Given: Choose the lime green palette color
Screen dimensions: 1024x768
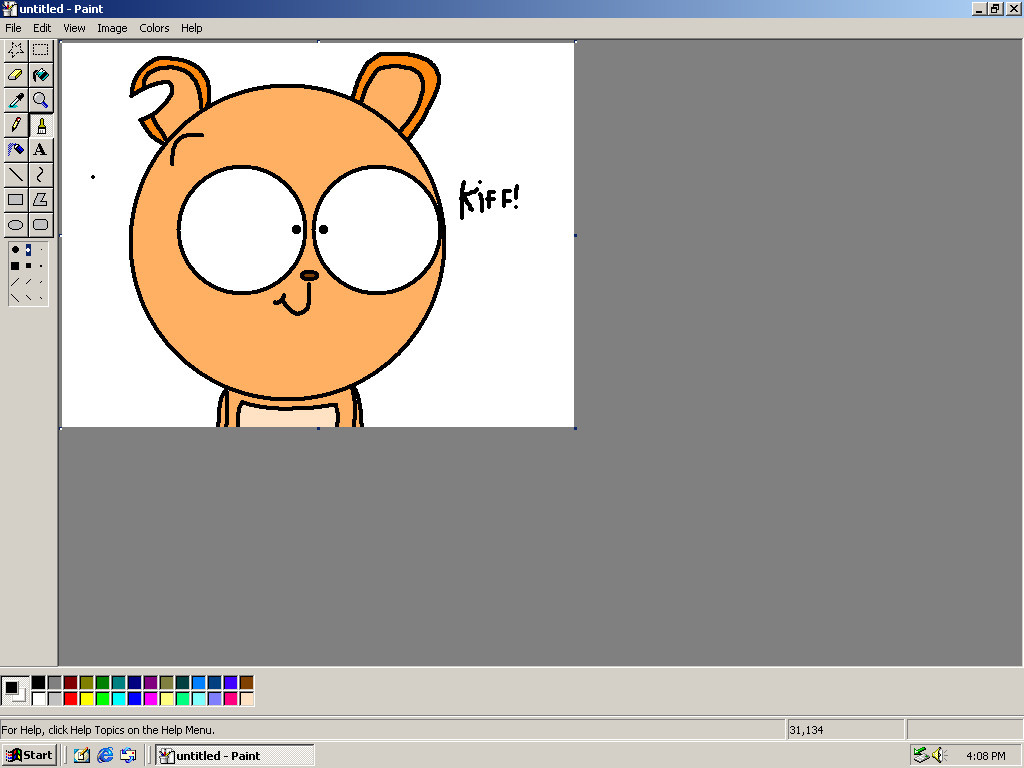Looking at the screenshot, I should click(x=103, y=699).
